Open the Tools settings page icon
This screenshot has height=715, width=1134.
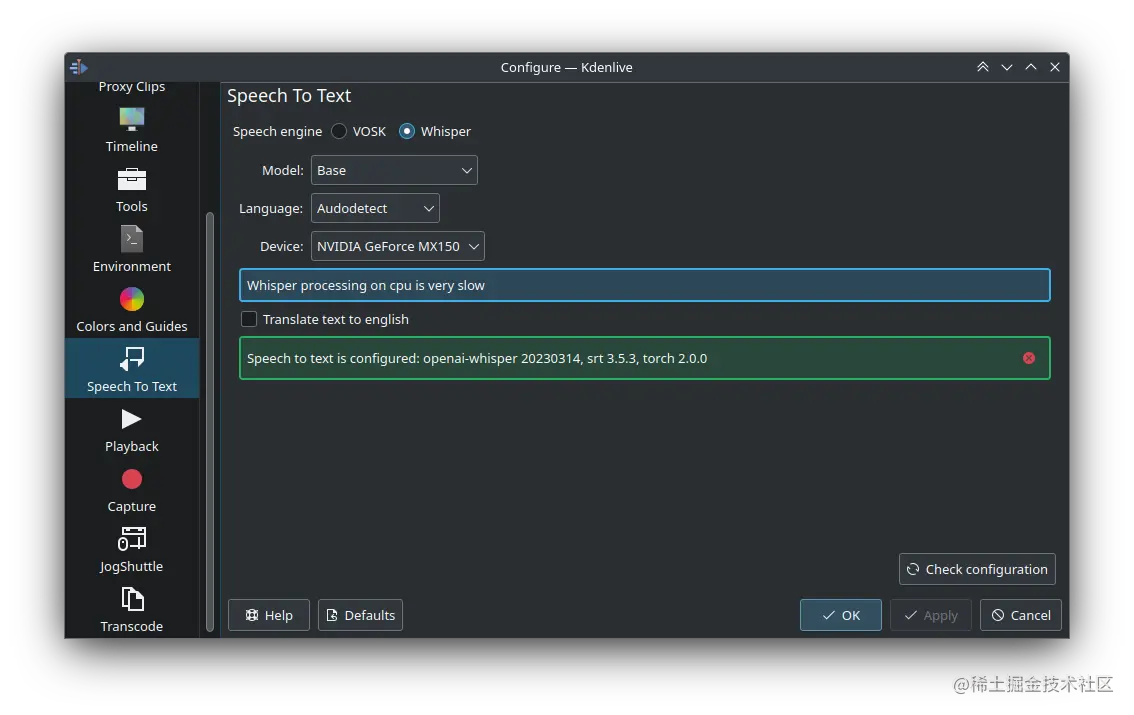(x=132, y=179)
